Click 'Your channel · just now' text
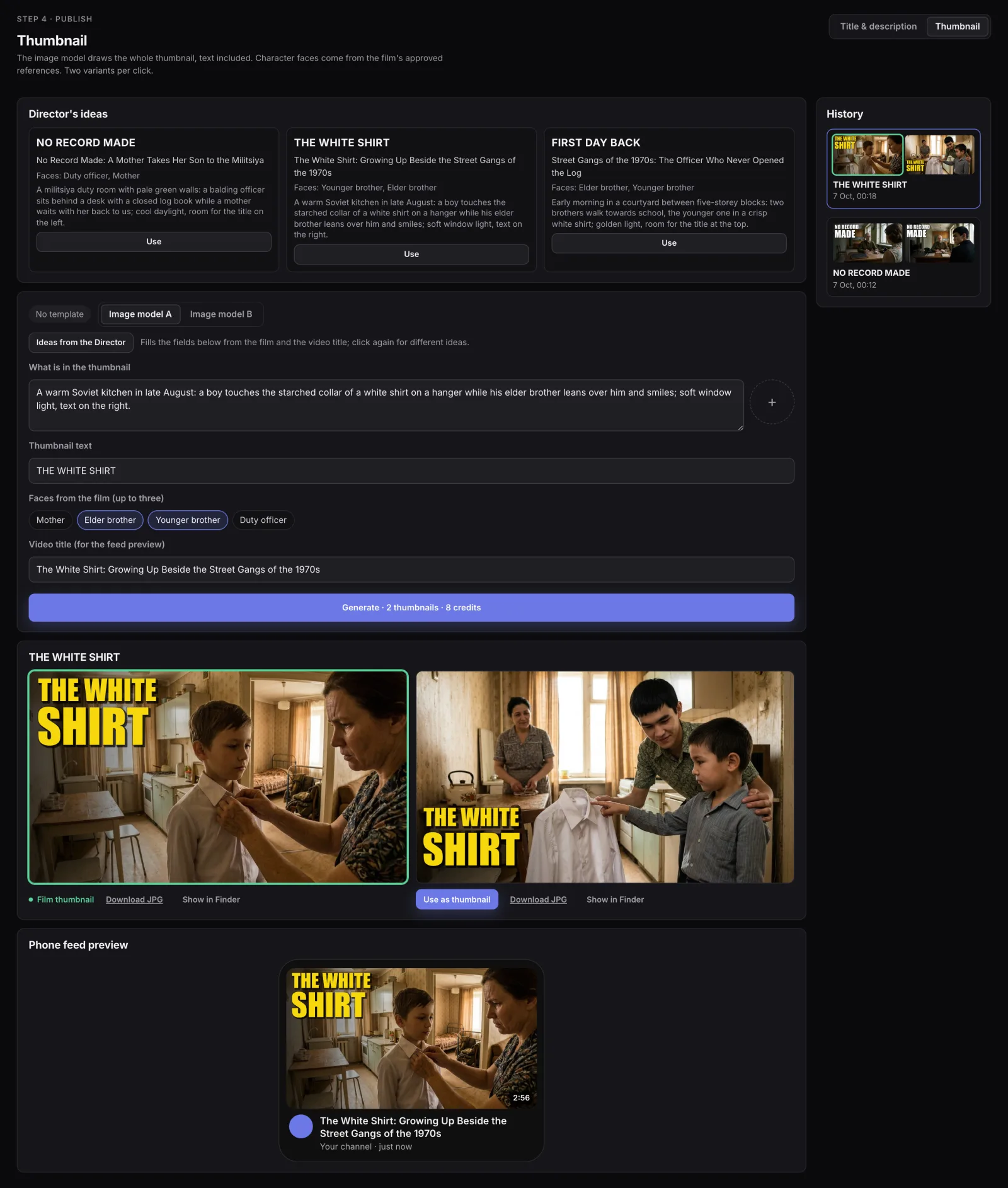Screen dimensions: 1008x1188 pyautogui.click(x=366, y=1147)
